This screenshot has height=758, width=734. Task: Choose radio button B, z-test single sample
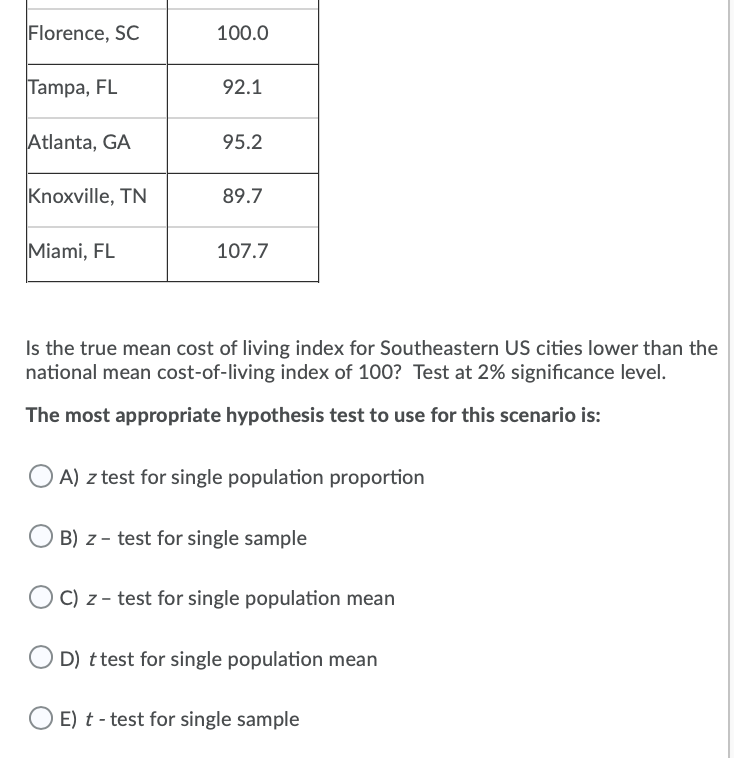[41, 537]
